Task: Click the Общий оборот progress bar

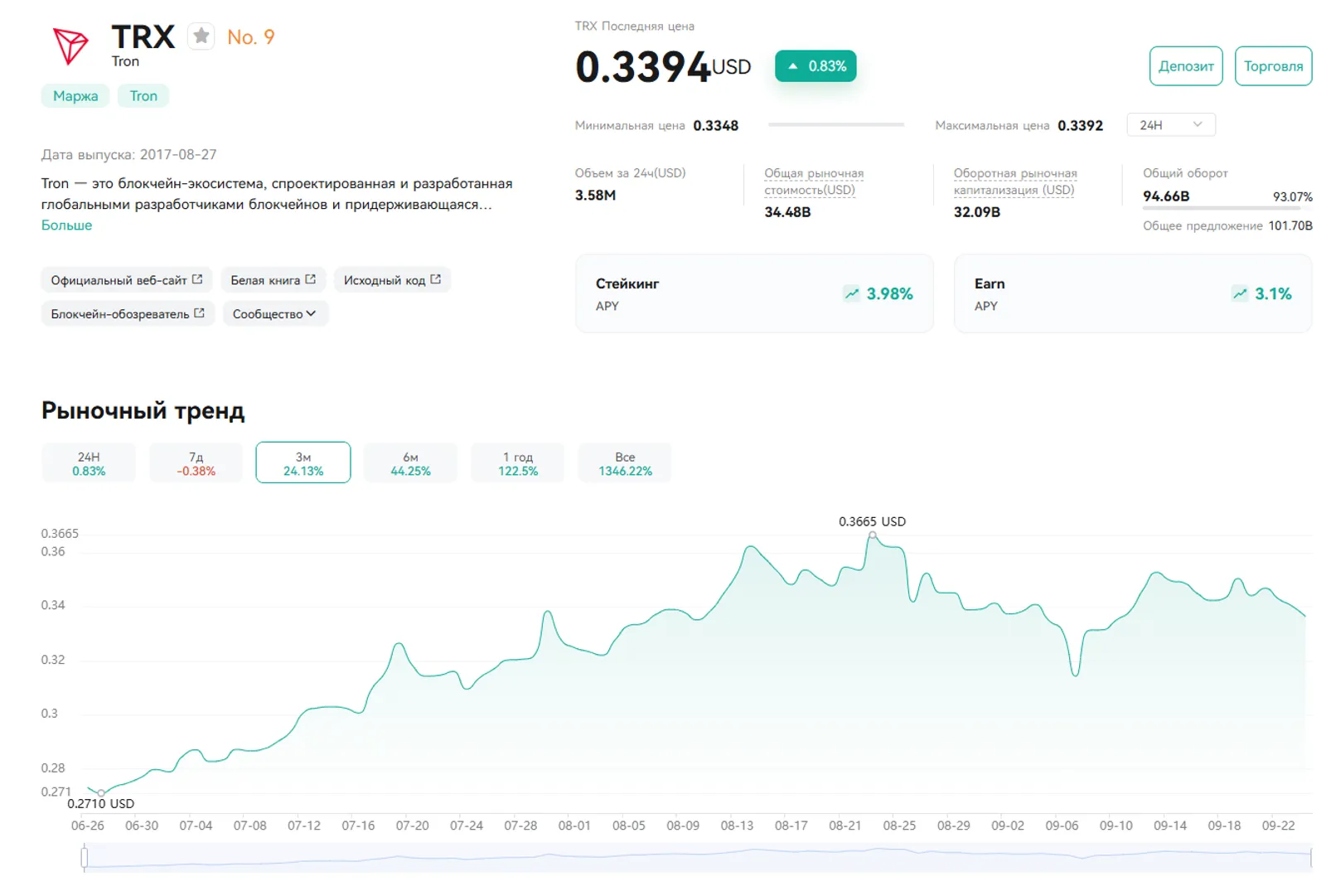Action: click(x=1227, y=207)
